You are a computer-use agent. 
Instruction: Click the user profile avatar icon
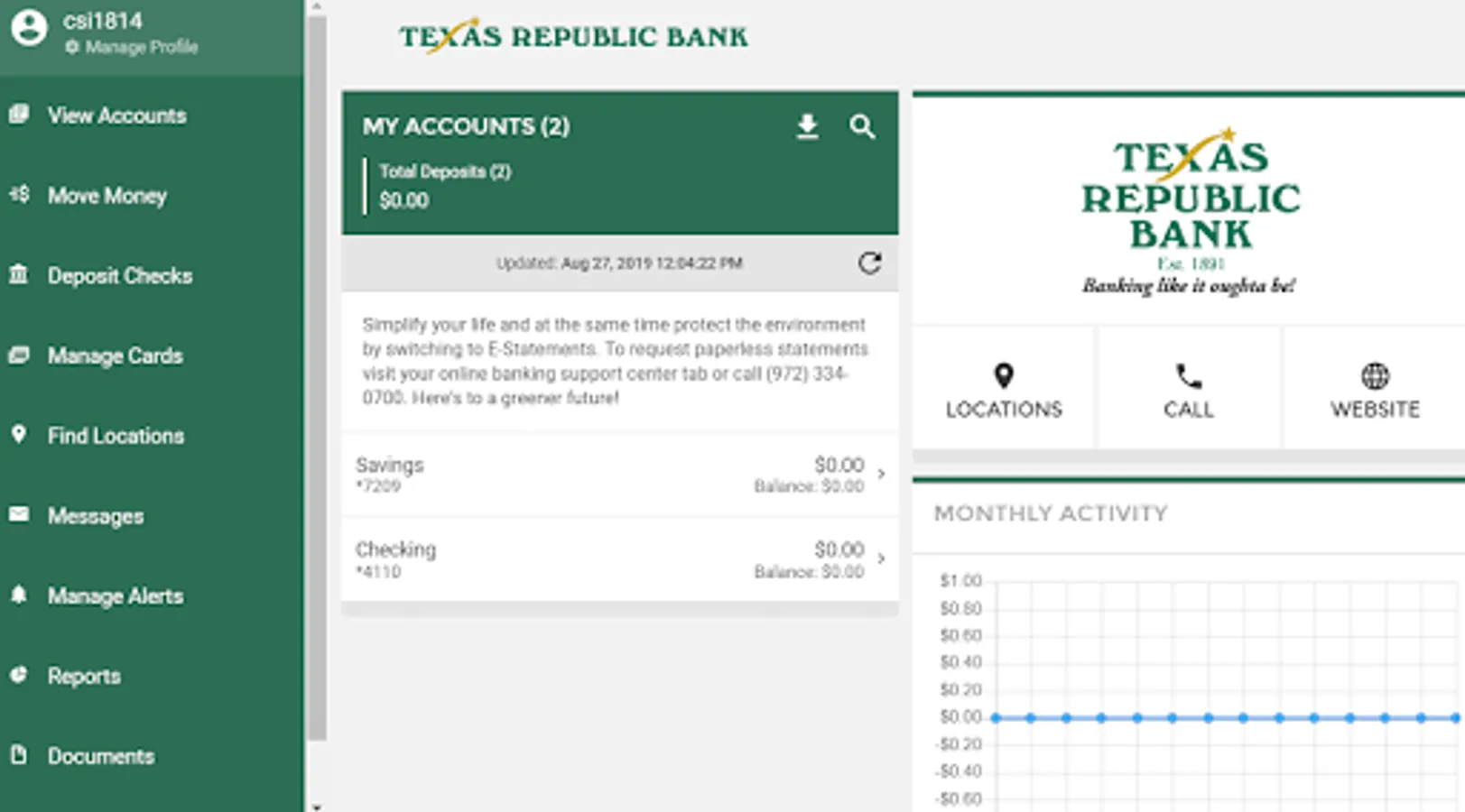[x=29, y=28]
